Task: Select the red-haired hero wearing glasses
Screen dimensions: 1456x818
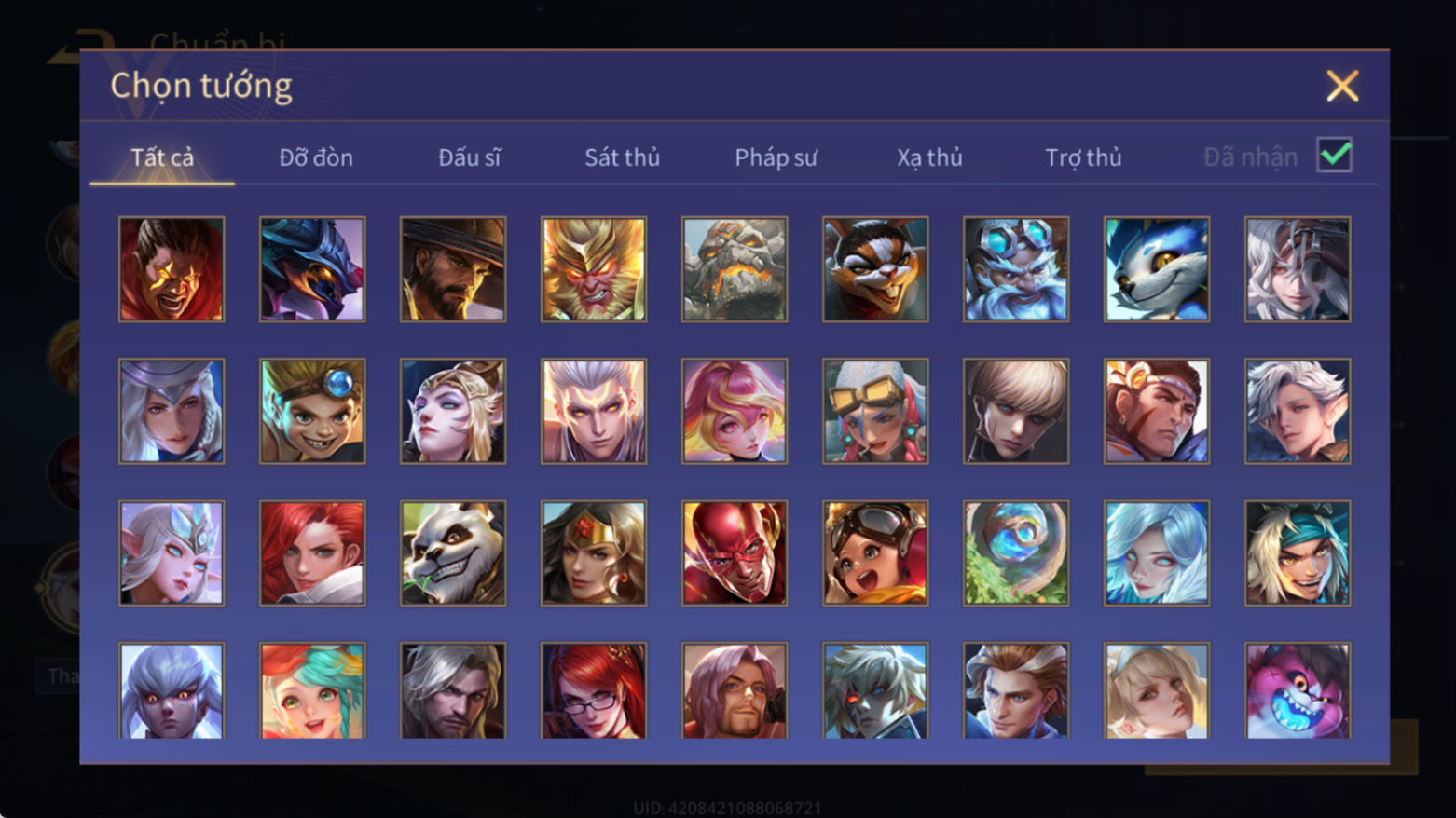Action: 594,690
